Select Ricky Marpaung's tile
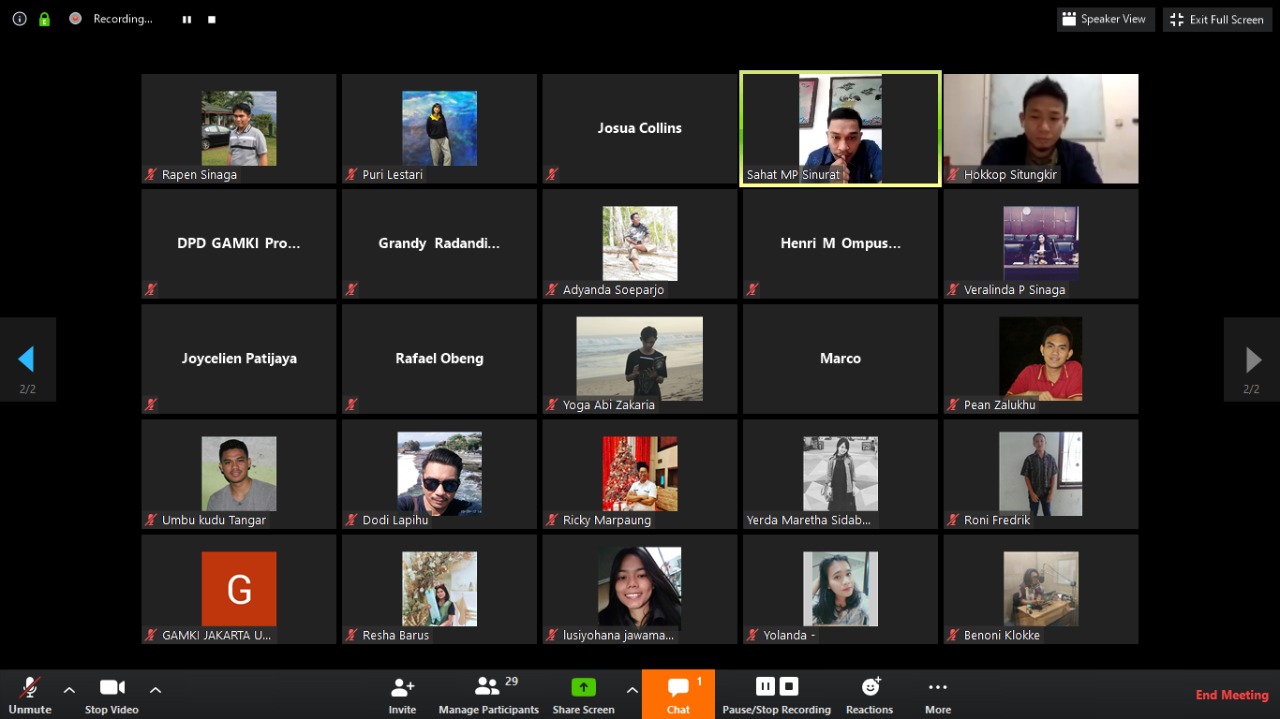Viewport: 1280px width, 719px height. click(640, 474)
